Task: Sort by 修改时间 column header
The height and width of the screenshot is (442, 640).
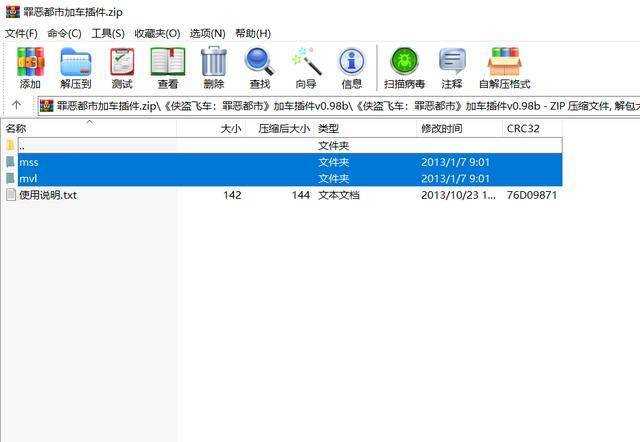Action: click(x=459, y=129)
